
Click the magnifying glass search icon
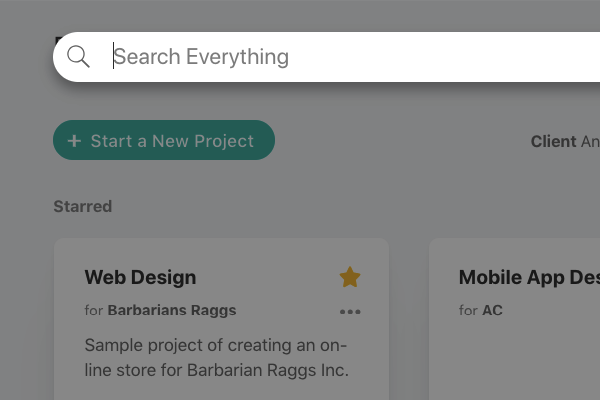[x=78, y=57]
